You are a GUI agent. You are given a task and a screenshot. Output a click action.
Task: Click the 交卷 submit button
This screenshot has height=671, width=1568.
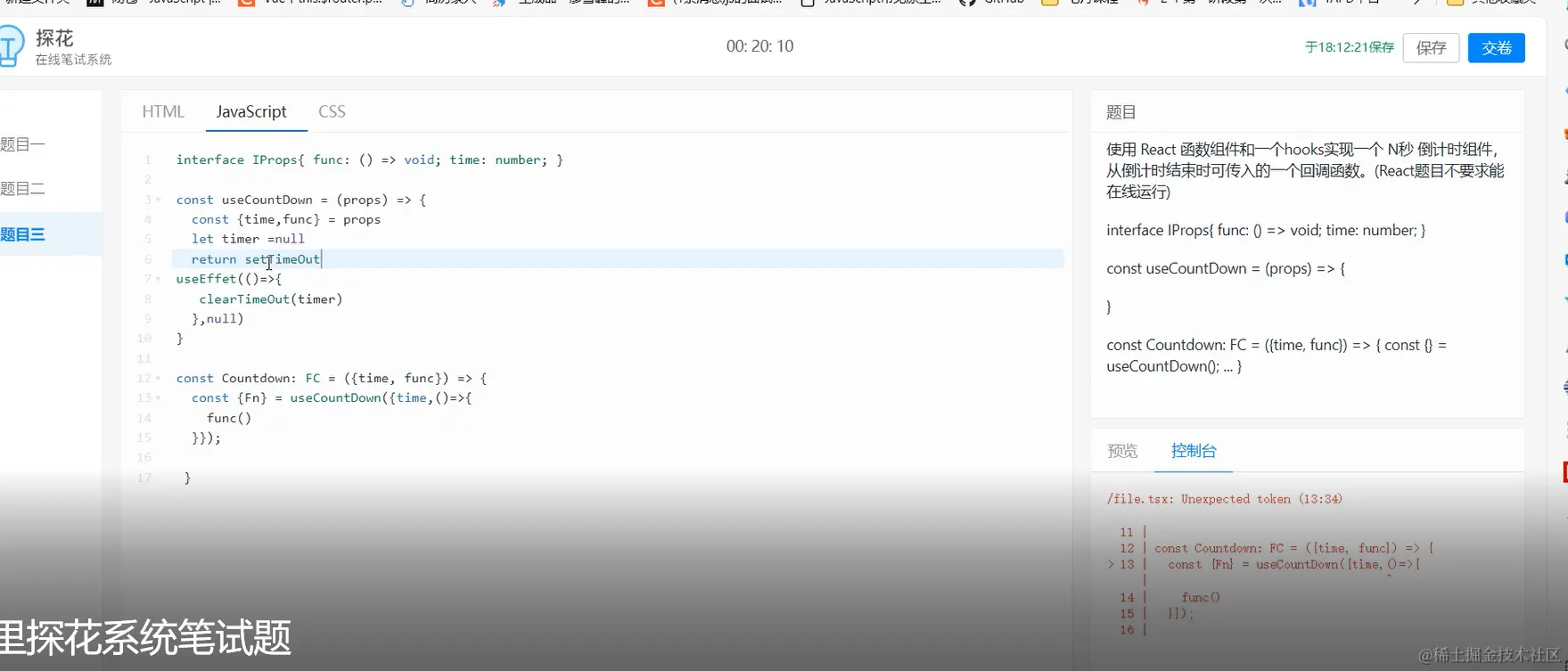coord(1496,48)
